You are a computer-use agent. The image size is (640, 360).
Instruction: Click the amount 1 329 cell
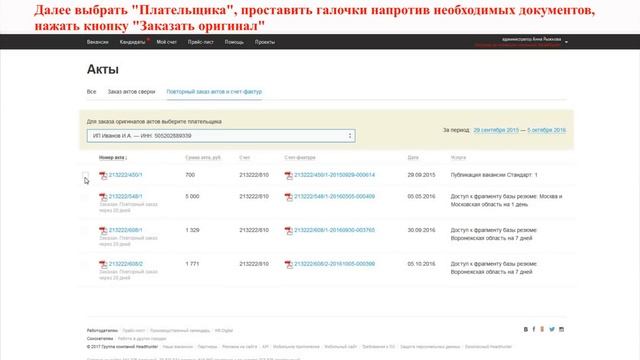192,230
